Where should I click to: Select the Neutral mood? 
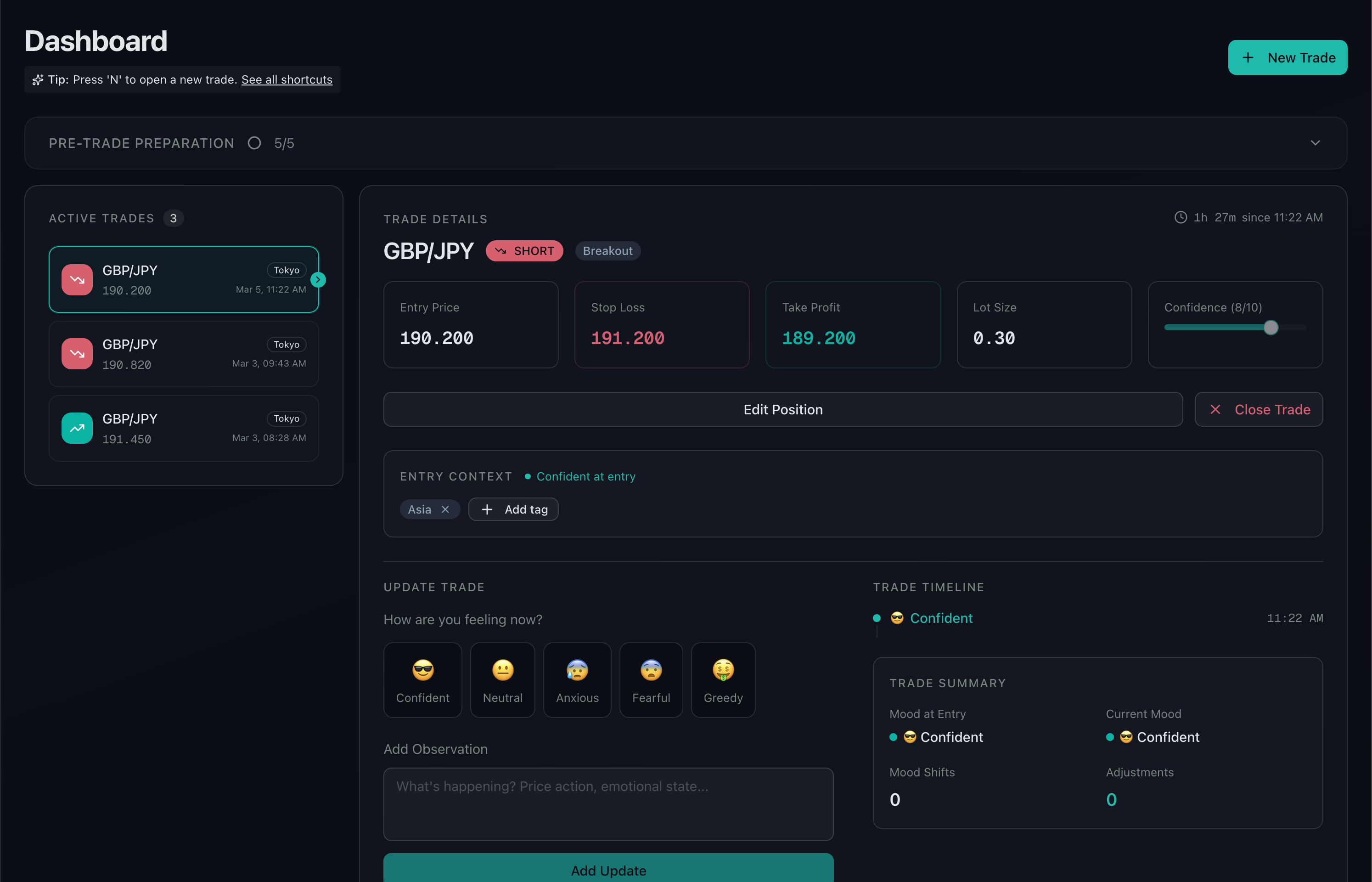point(502,680)
